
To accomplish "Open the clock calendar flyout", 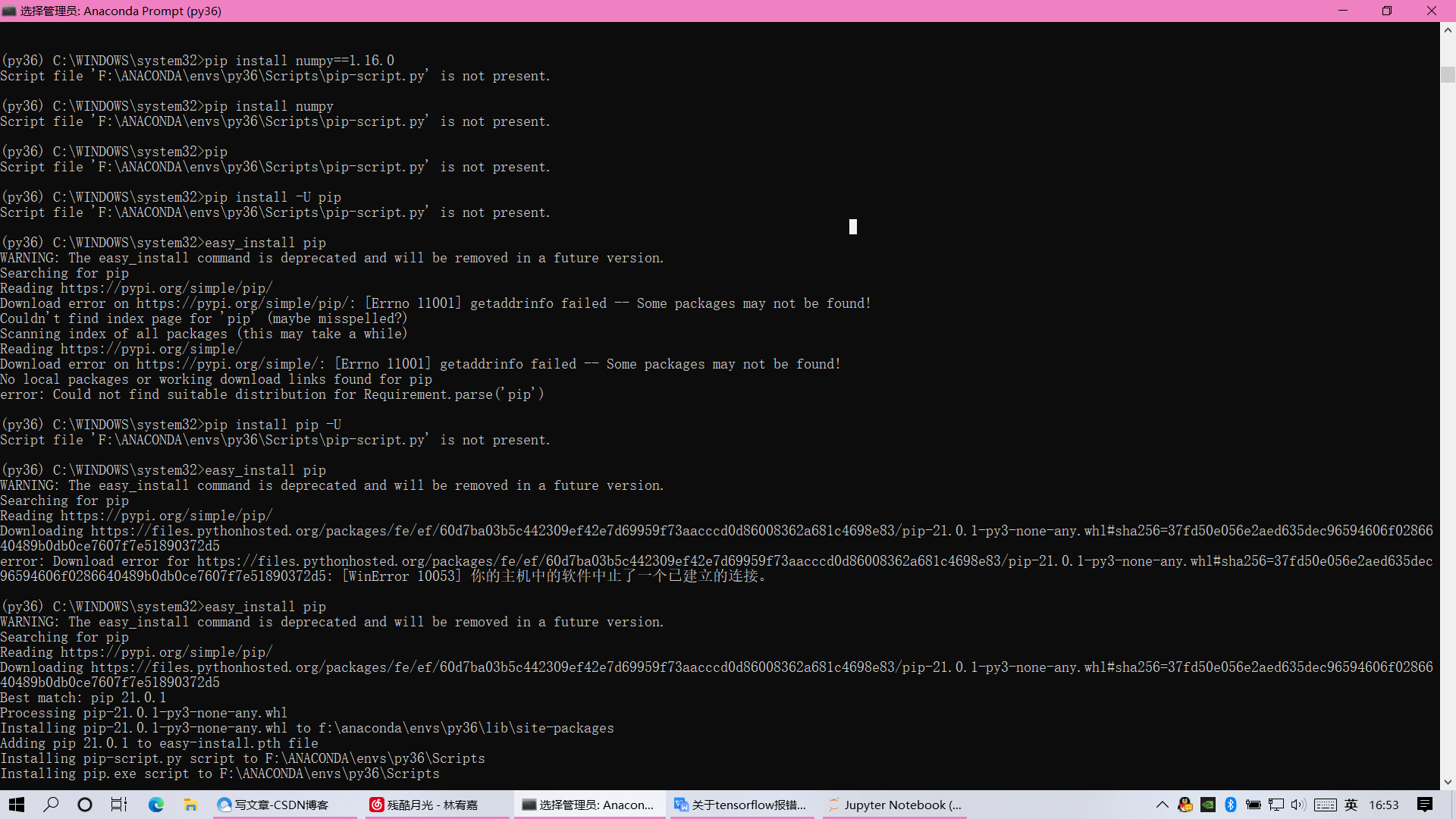I will coord(1384,805).
